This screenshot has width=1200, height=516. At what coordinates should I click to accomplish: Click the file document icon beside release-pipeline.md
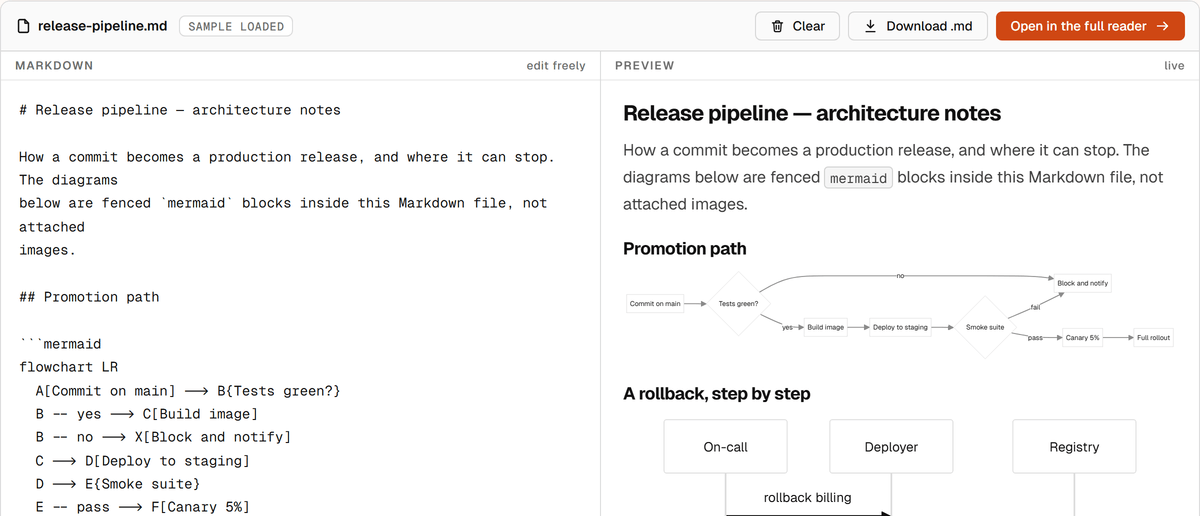pyautogui.click(x=24, y=27)
